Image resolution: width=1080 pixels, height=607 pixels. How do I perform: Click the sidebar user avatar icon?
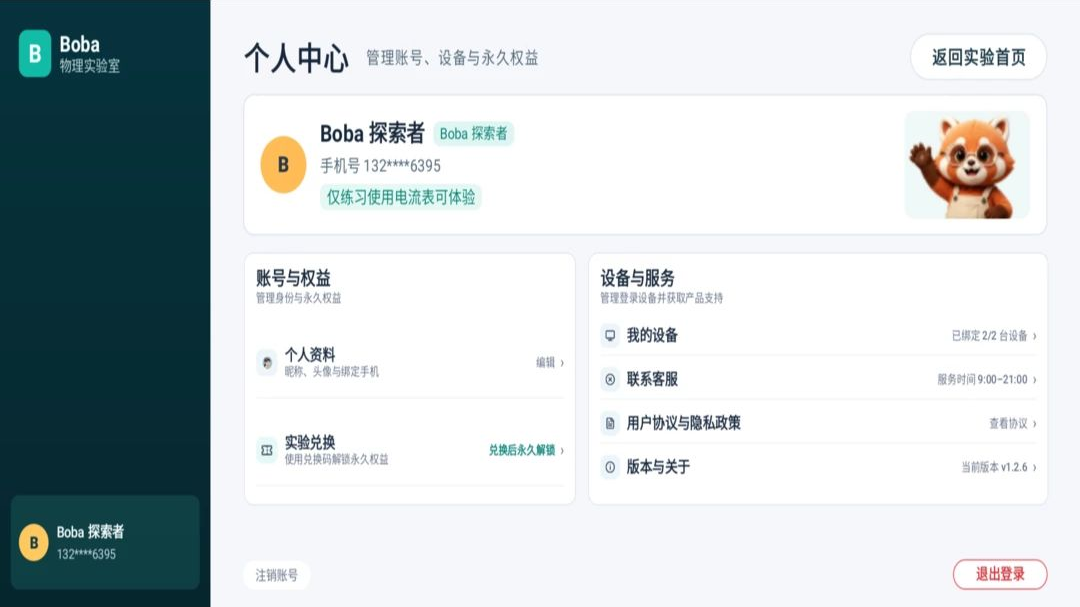pos(34,542)
